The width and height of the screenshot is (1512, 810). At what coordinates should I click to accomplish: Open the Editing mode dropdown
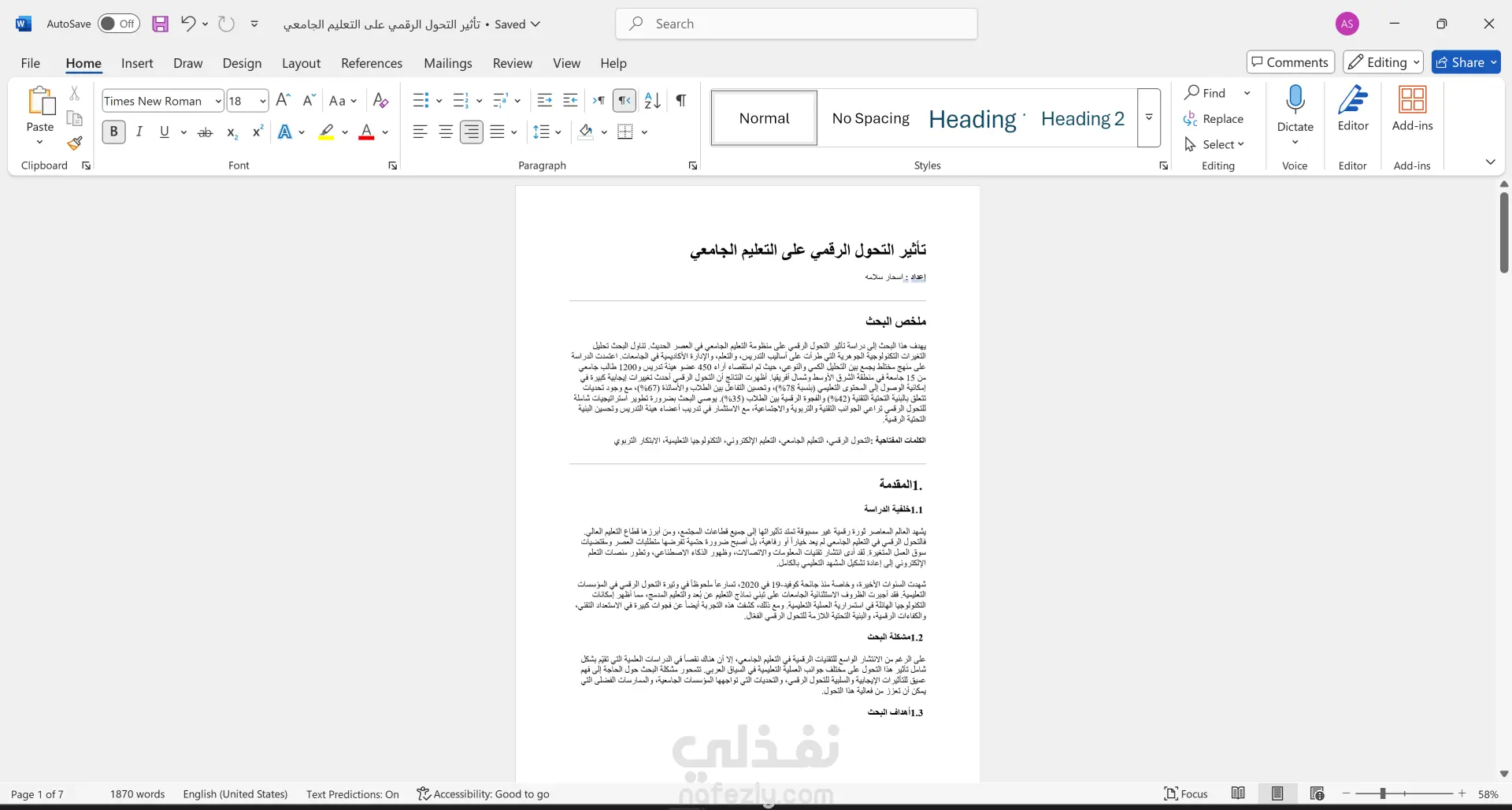pos(1383,62)
